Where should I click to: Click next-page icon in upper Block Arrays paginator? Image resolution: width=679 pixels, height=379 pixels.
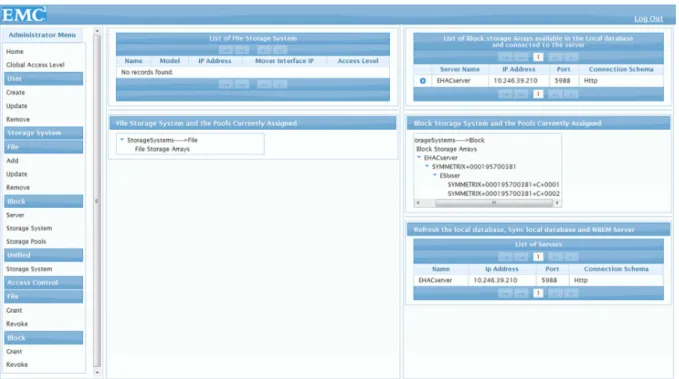[555, 57]
